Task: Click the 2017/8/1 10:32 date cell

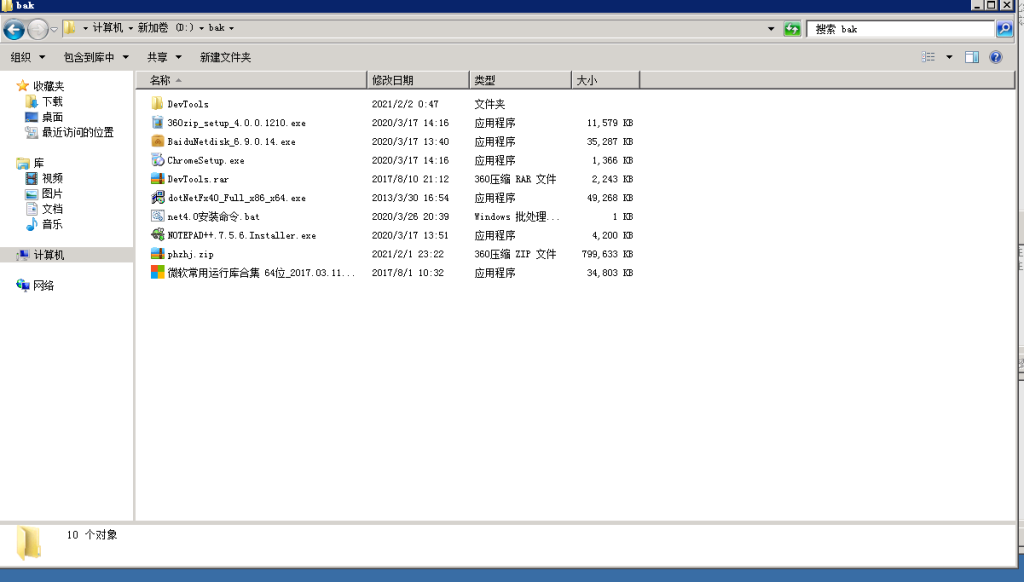Action: pos(408,273)
